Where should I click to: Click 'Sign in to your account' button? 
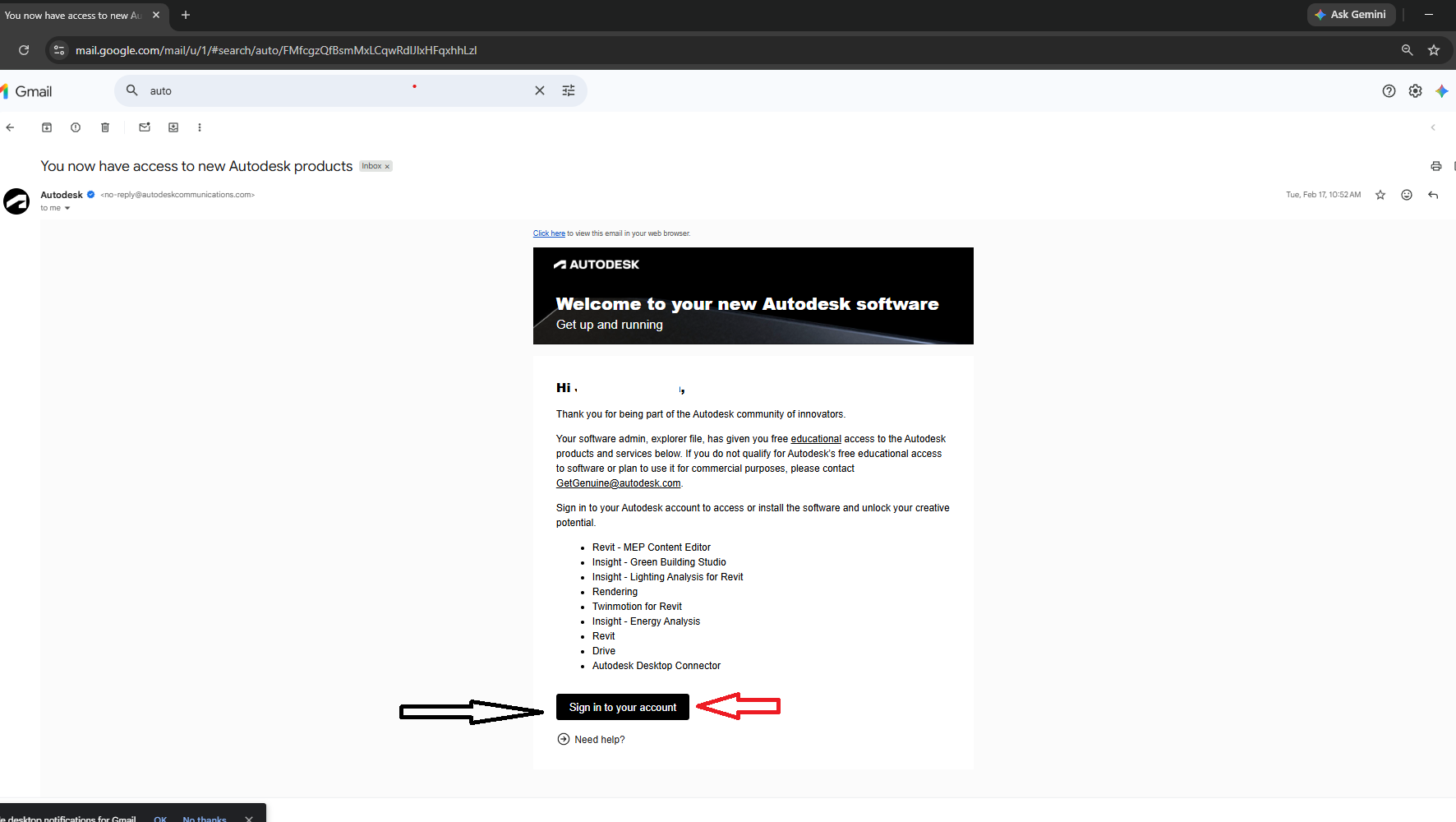pyautogui.click(x=623, y=707)
